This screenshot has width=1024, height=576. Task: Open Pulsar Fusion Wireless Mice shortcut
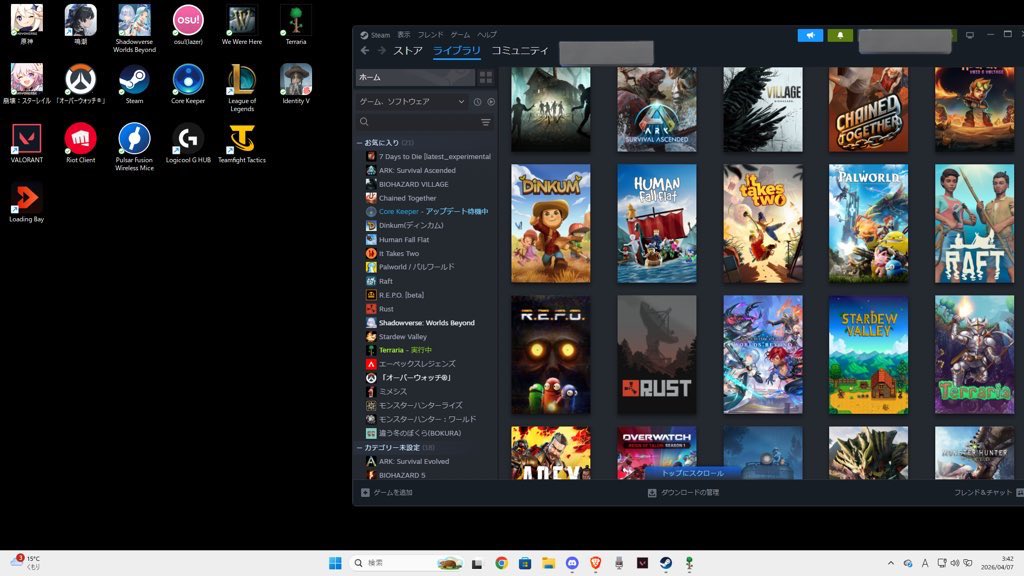click(135, 147)
